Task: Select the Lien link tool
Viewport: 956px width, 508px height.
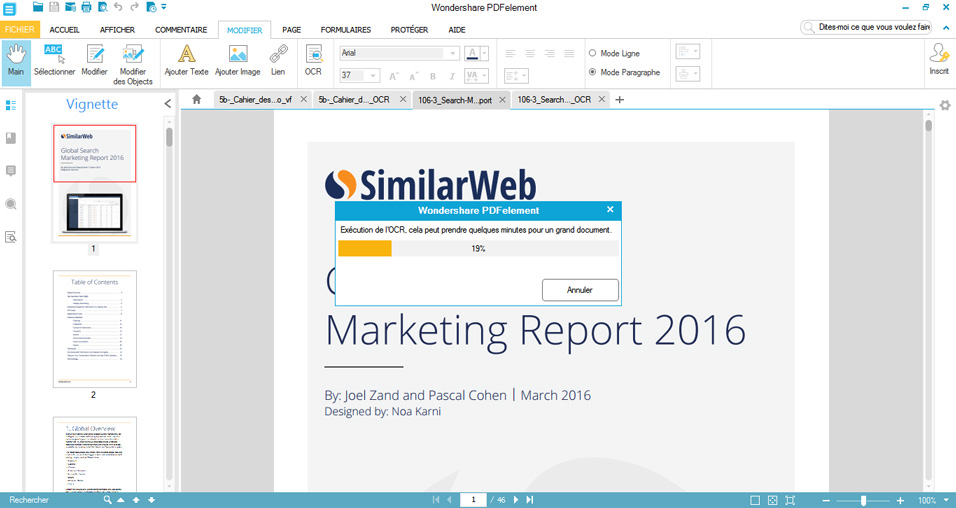Action: click(278, 60)
